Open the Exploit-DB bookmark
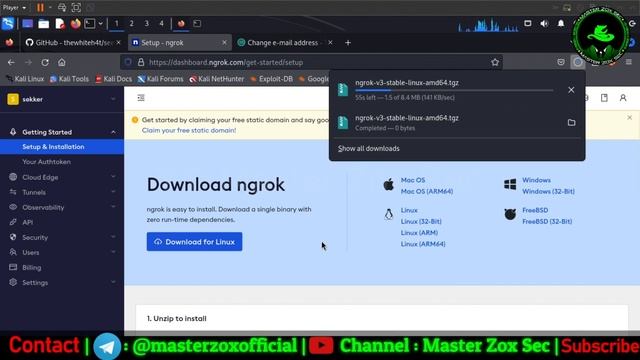640x360 pixels. coord(271,79)
